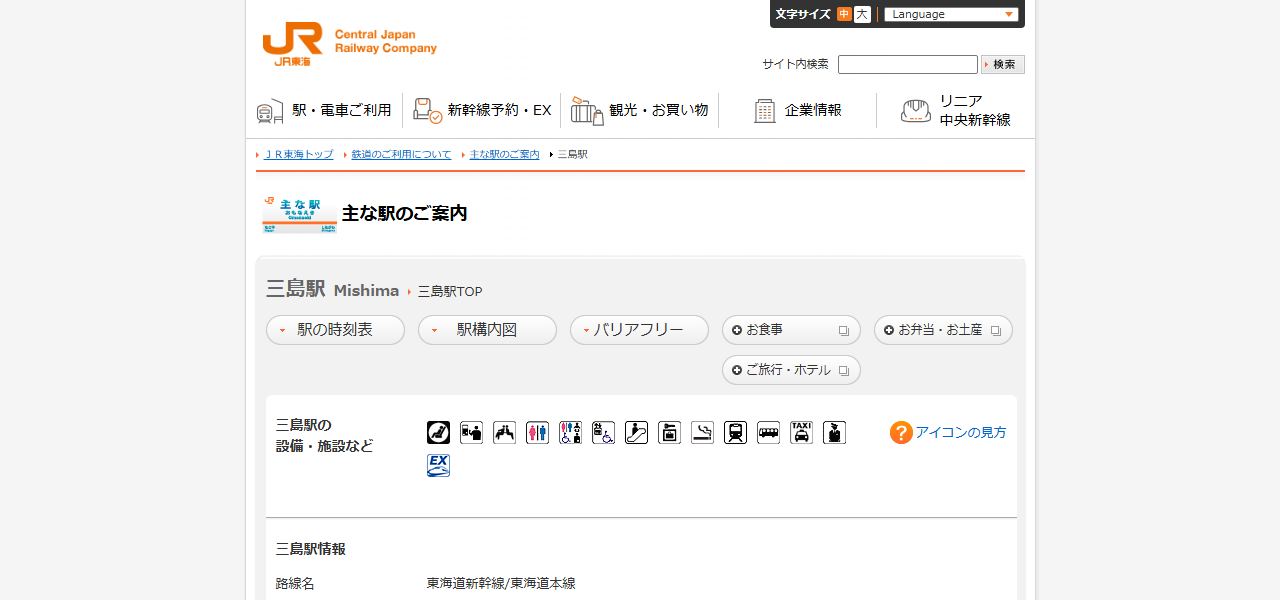Click the multipurpose accessible restroom icon
Screen dimensions: 1280x600
570,432
